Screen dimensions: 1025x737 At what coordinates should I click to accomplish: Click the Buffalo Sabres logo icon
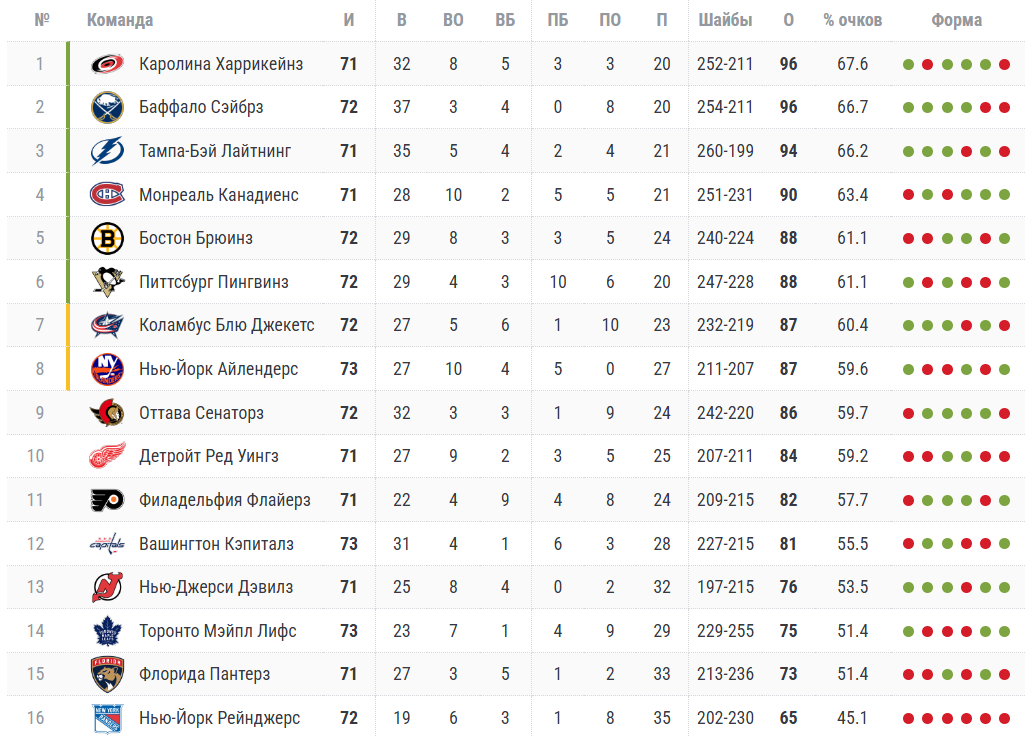point(107,107)
